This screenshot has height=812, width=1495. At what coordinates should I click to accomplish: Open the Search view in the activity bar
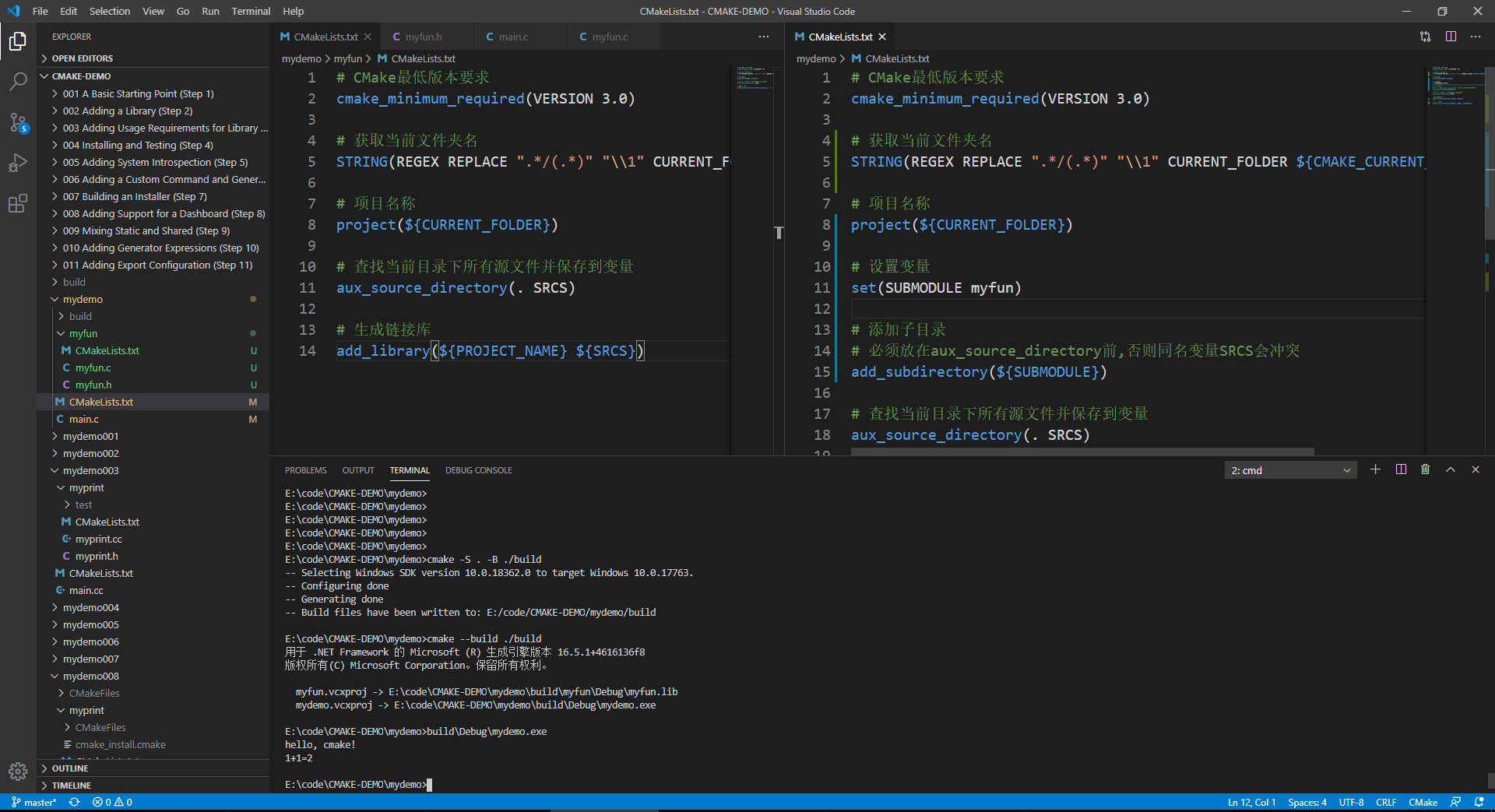[17, 81]
